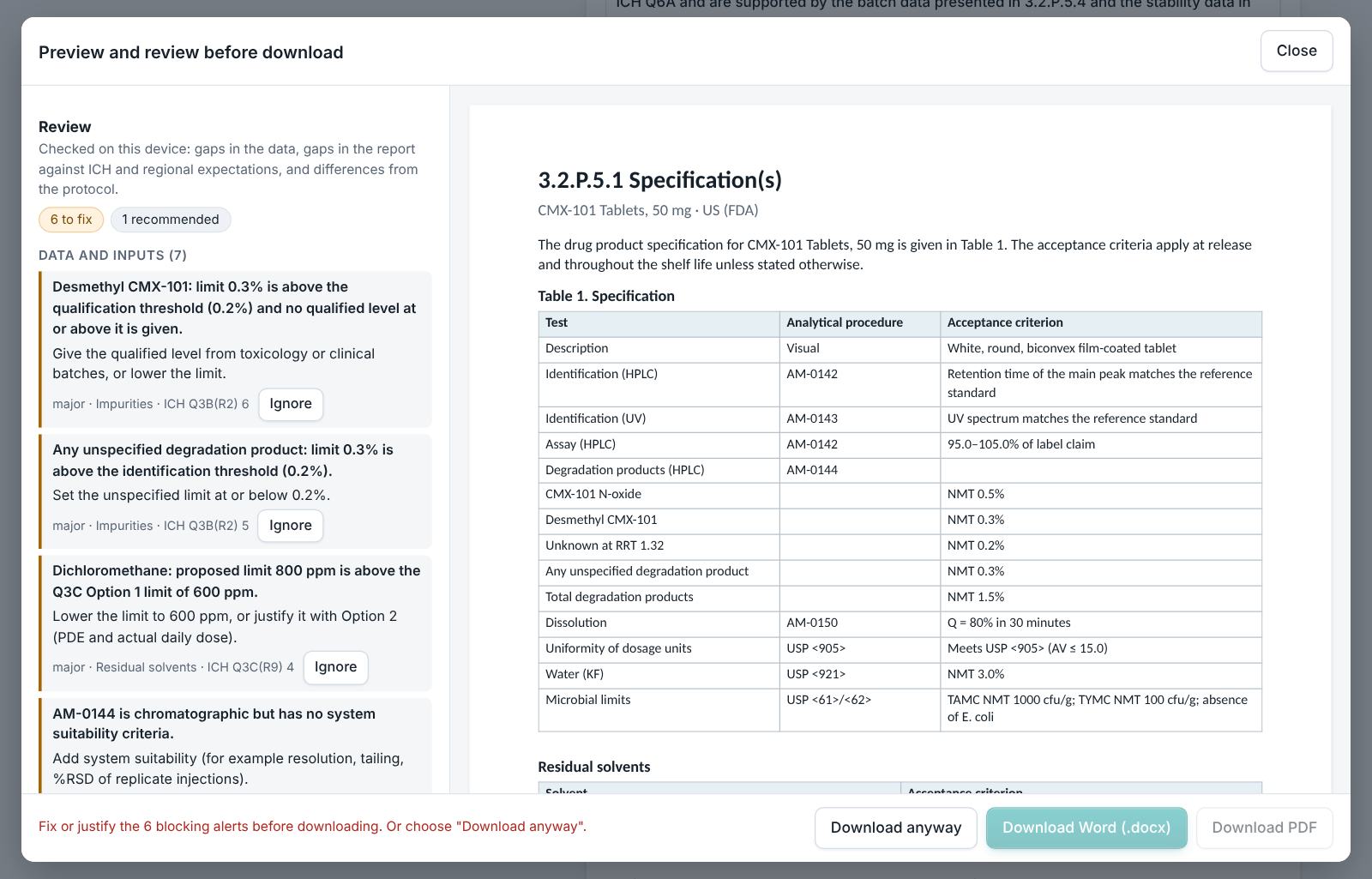Select the 'NMT 1.5%' acceptance cell
The height and width of the screenshot is (879, 1372).
1101,598
